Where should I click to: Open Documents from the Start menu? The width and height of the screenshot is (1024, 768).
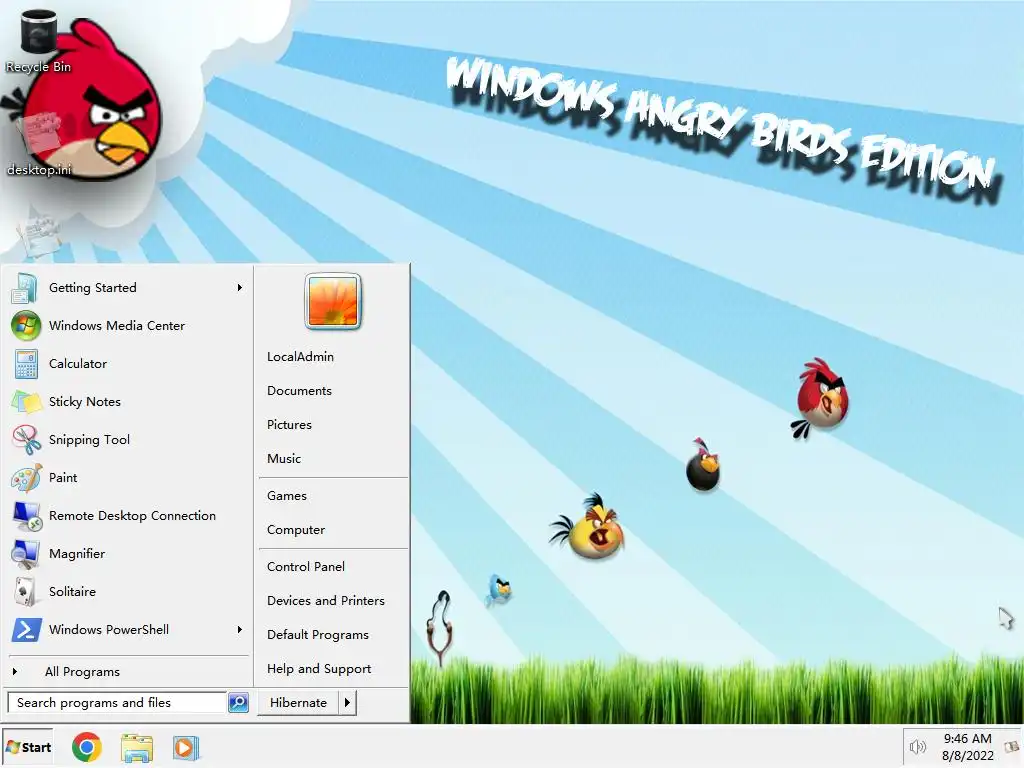point(299,391)
